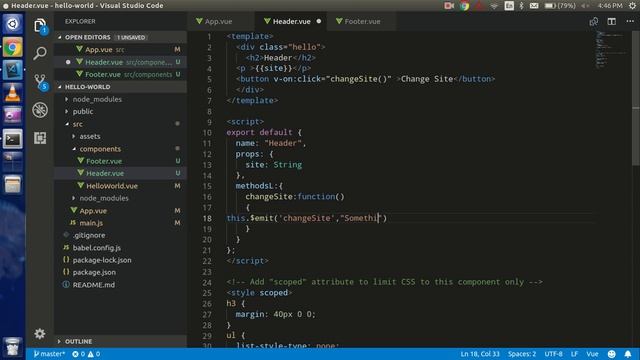640x360 pixels.
Task: Click the 1 UNSAVED badge
Action: point(131,38)
